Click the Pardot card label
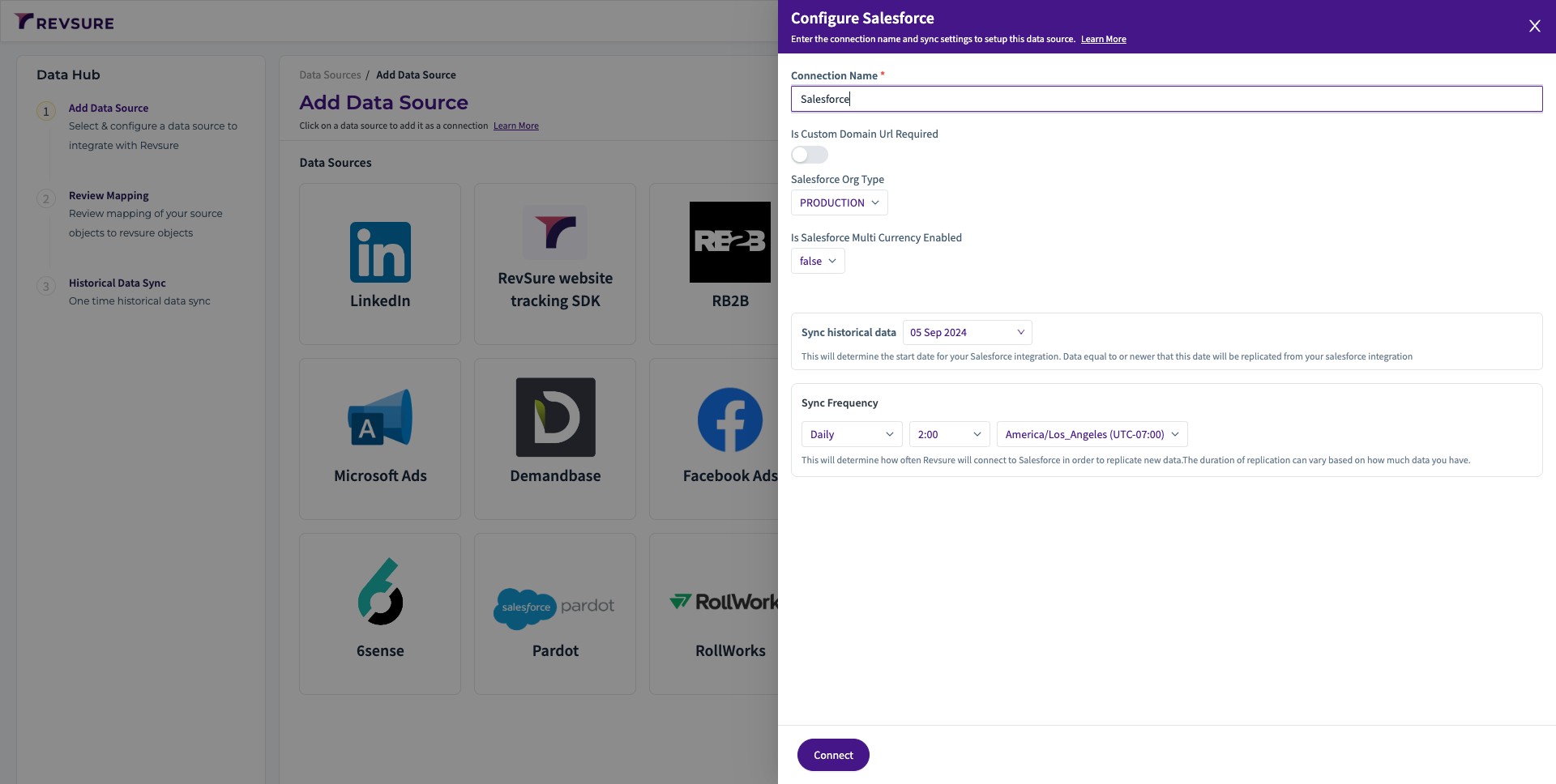 555,650
